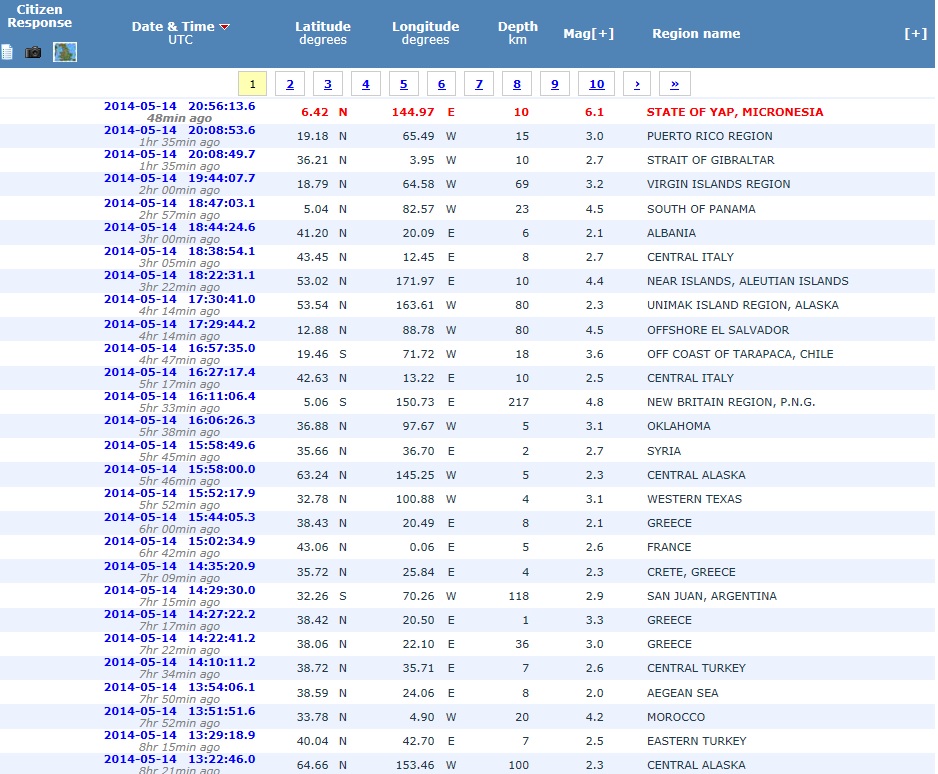Click the map icon under Citizen Response
This screenshot has width=938, height=774.
pos(65,52)
